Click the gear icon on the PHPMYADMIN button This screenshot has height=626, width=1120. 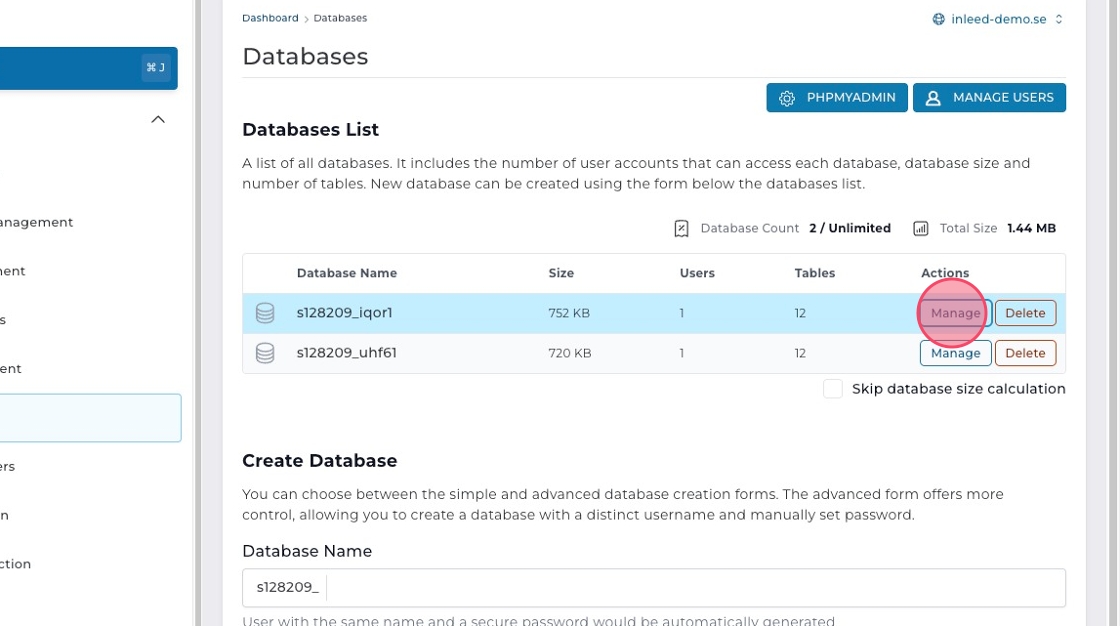pyautogui.click(x=787, y=98)
